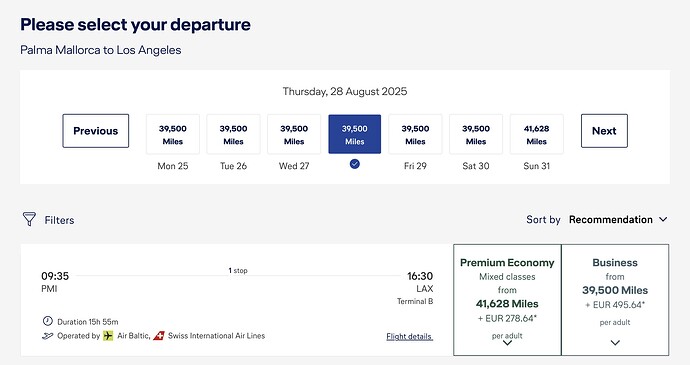Open the Sort by Recommendation dropdown

(x=618, y=219)
